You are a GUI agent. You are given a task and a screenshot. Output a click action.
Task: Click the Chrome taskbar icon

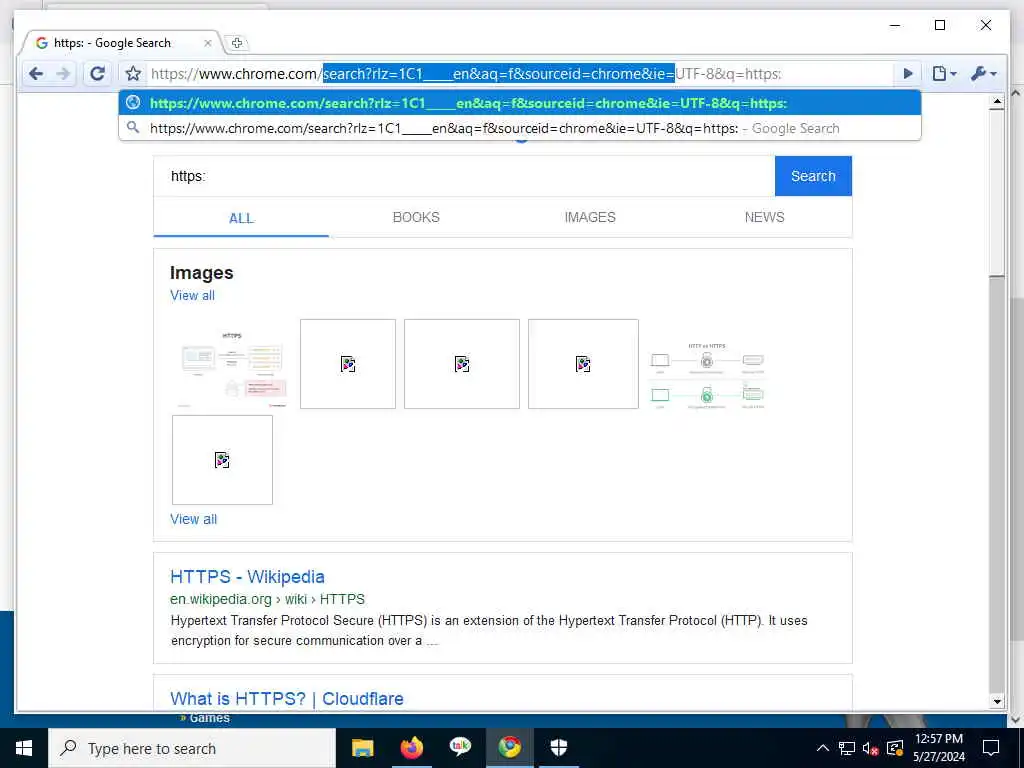pyautogui.click(x=509, y=747)
